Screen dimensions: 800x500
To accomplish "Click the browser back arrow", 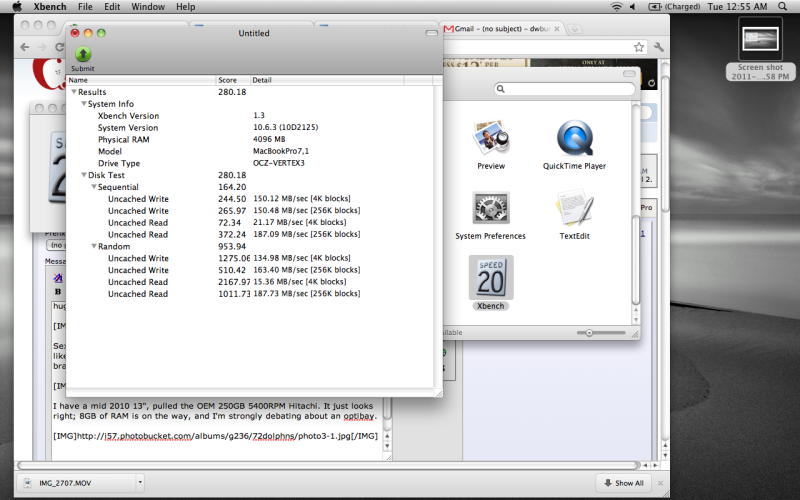I will (x=24, y=47).
